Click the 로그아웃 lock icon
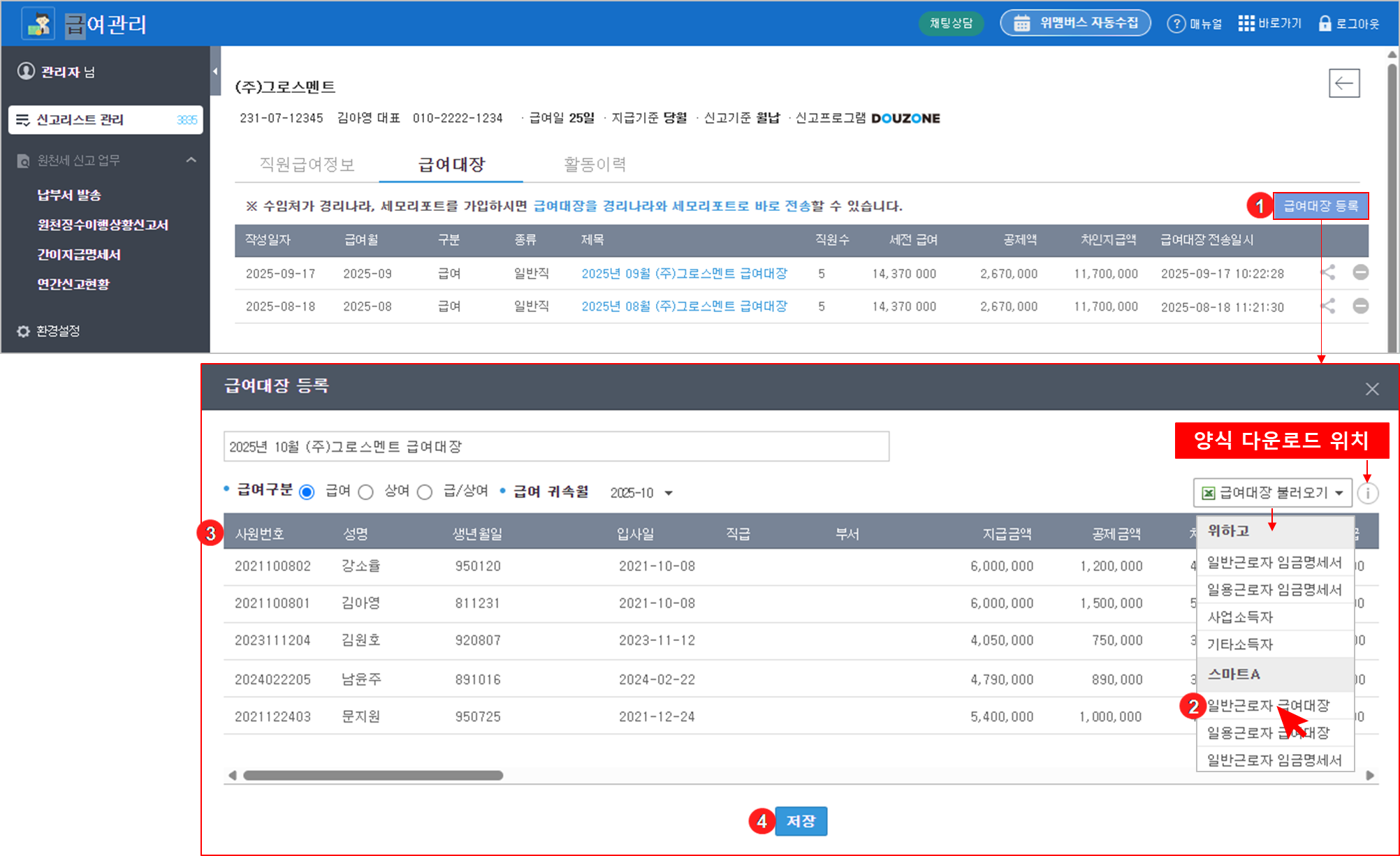The height and width of the screenshot is (856, 1400). tap(1325, 24)
